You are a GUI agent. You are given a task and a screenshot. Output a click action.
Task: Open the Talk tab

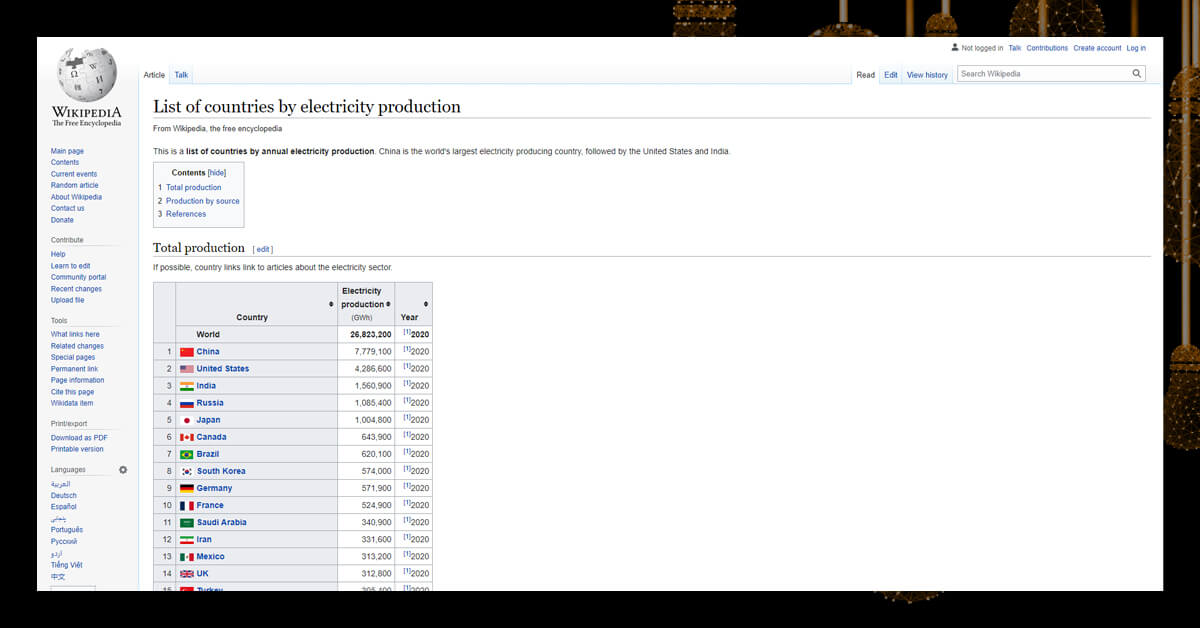pos(181,75)
